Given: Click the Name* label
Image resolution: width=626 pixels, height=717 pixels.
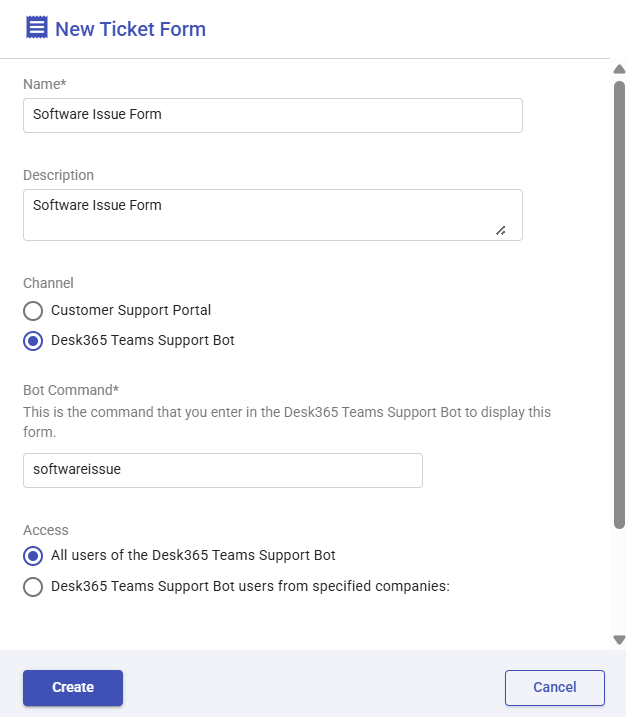Looking at the screenshot, I should [x=45, y=84].
